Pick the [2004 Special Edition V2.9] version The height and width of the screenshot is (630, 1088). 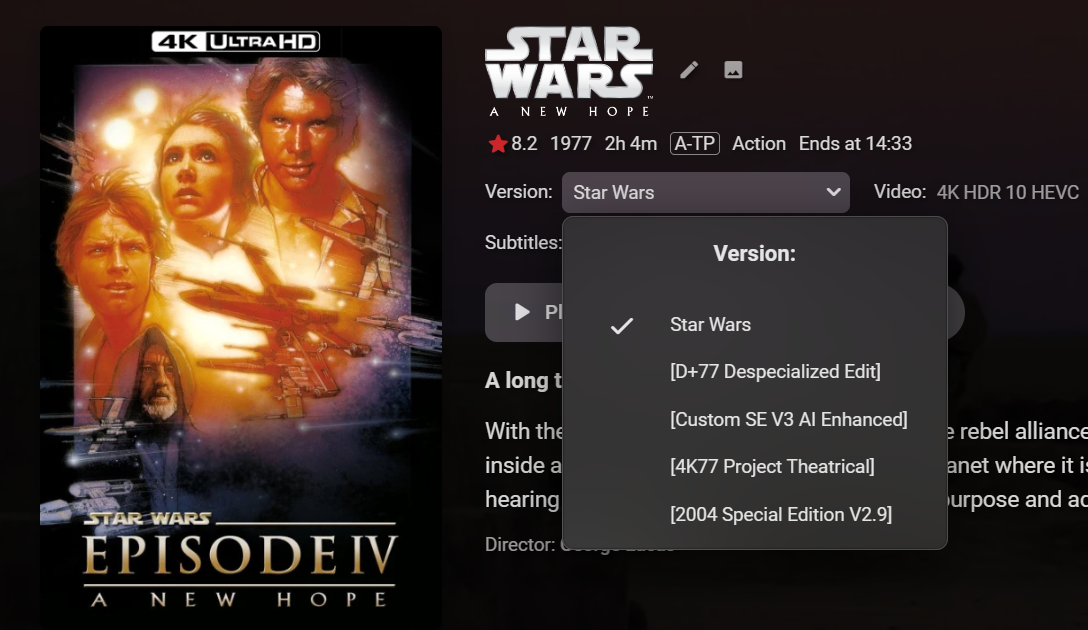[781, 515]
